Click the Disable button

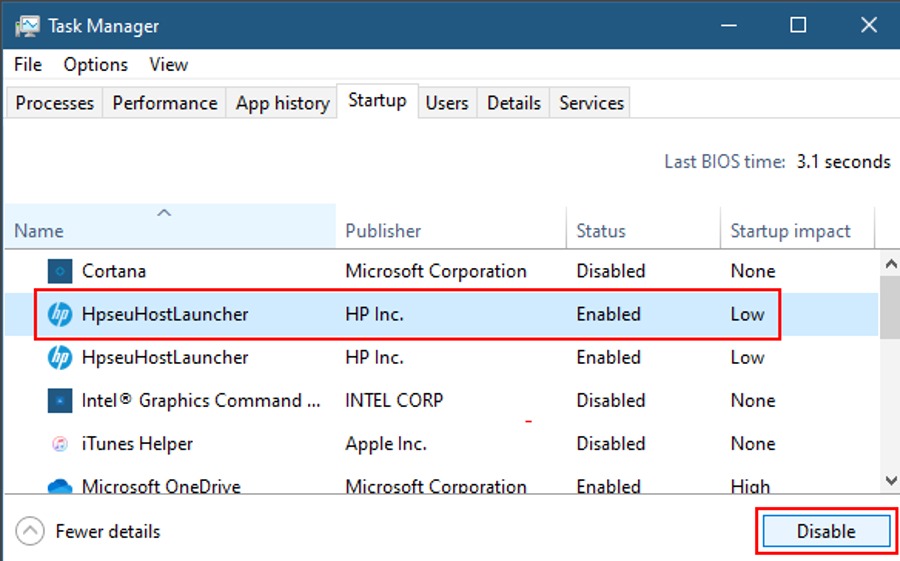(826, 531)
